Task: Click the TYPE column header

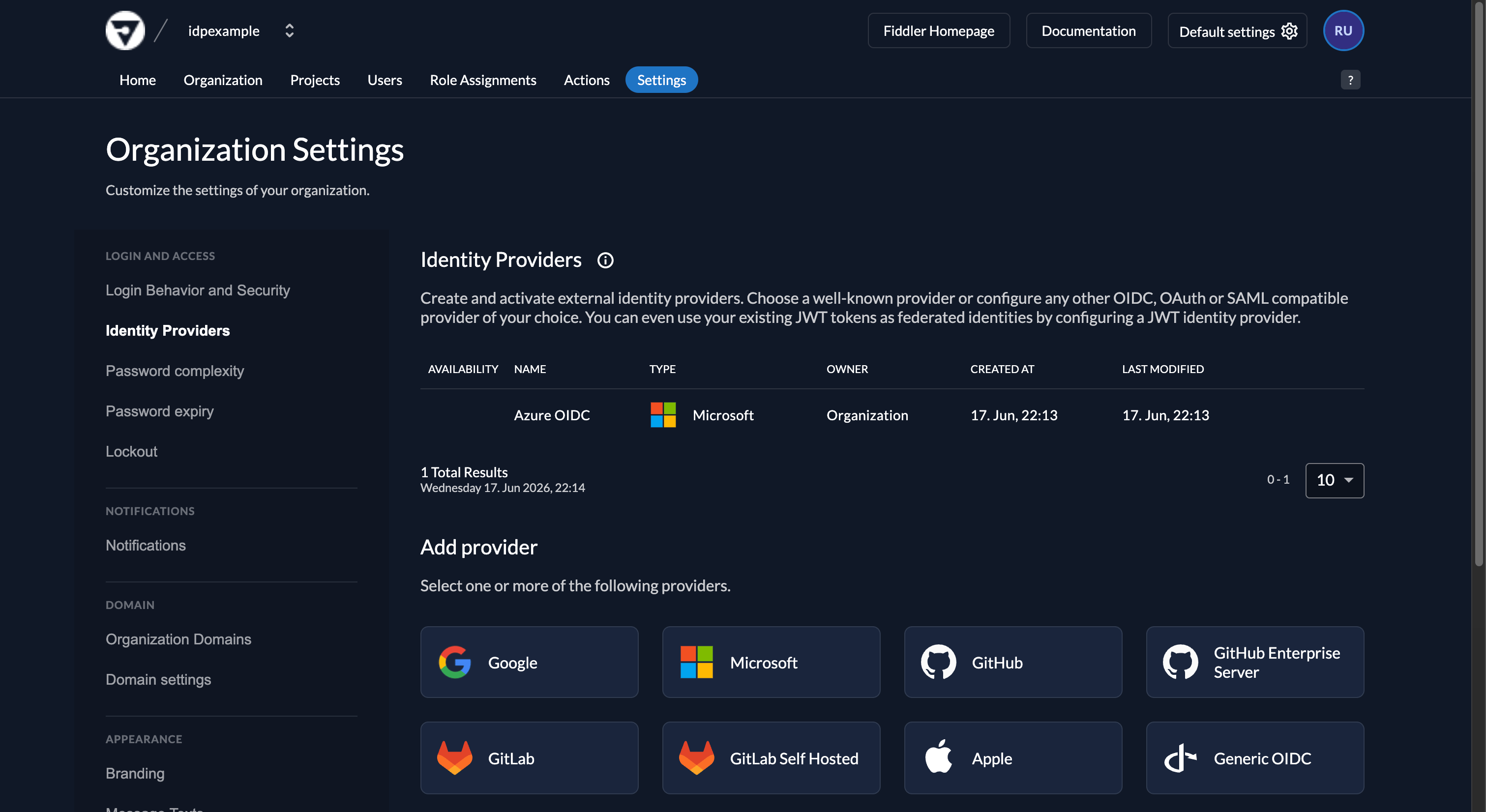Action: click(x=662, y=369)
